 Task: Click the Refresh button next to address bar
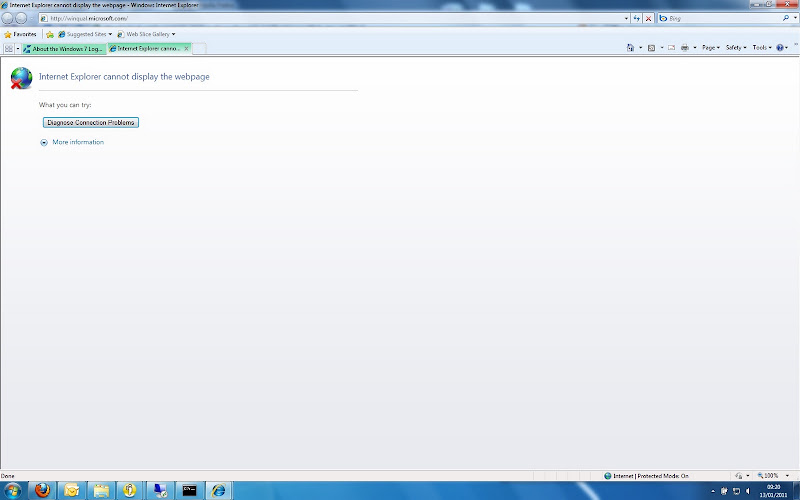[637, 18]
